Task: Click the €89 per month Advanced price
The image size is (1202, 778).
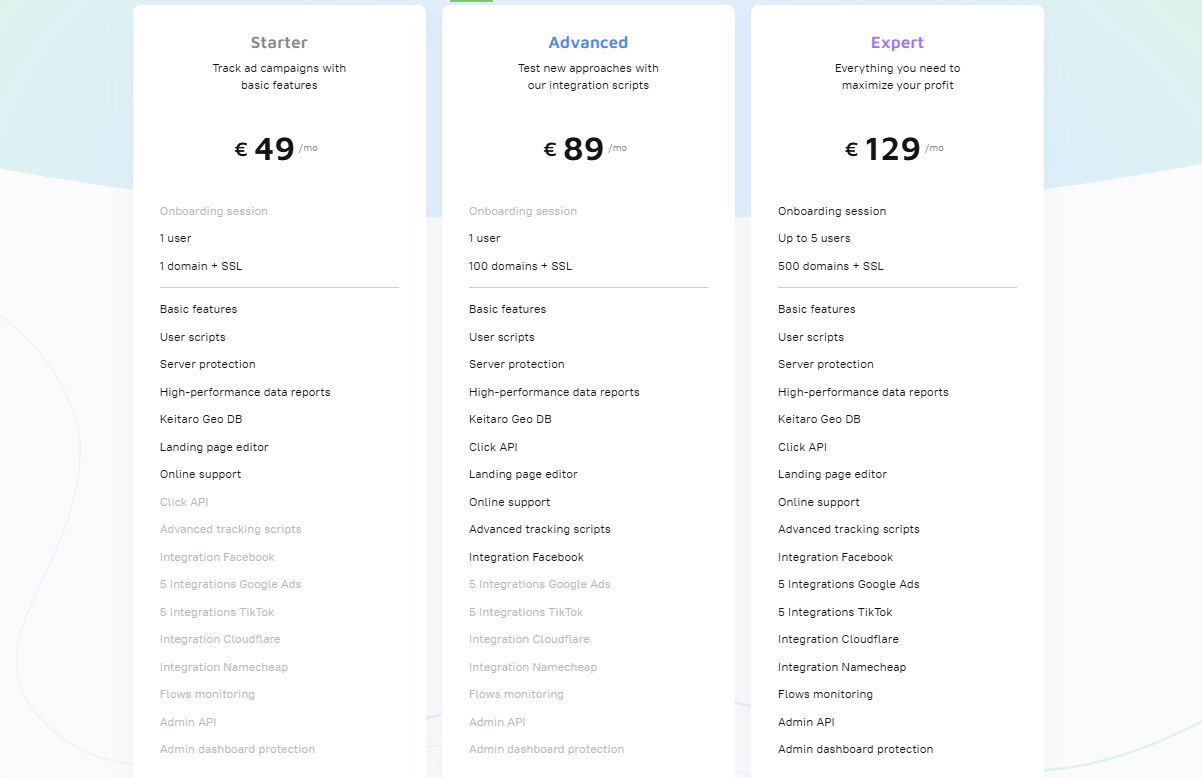Action: (585, 149)
